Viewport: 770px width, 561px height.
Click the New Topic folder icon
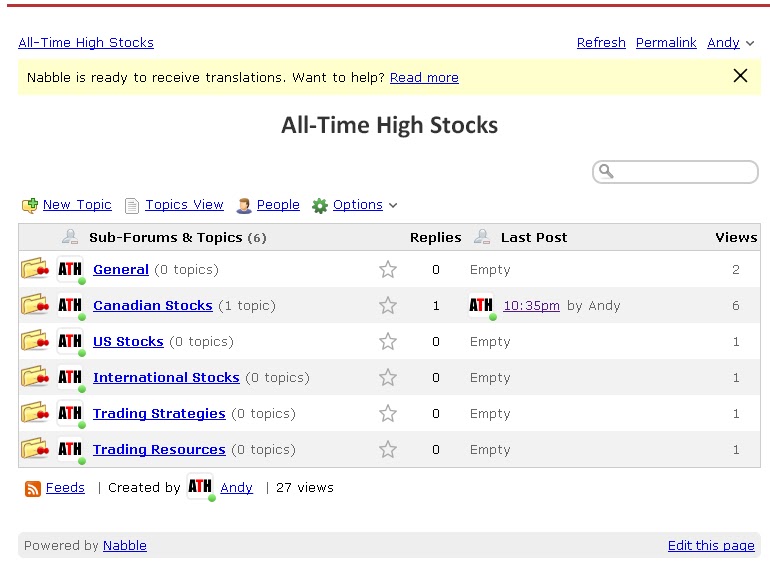click(x=30, y=205)
